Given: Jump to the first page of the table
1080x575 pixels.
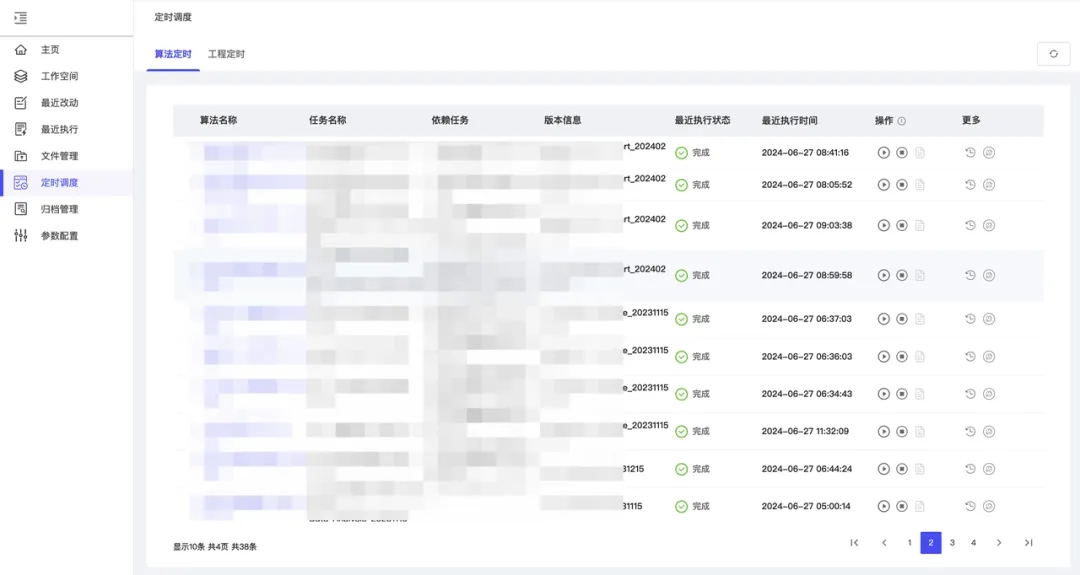Looking at the screenshot, I should (854, 543).
